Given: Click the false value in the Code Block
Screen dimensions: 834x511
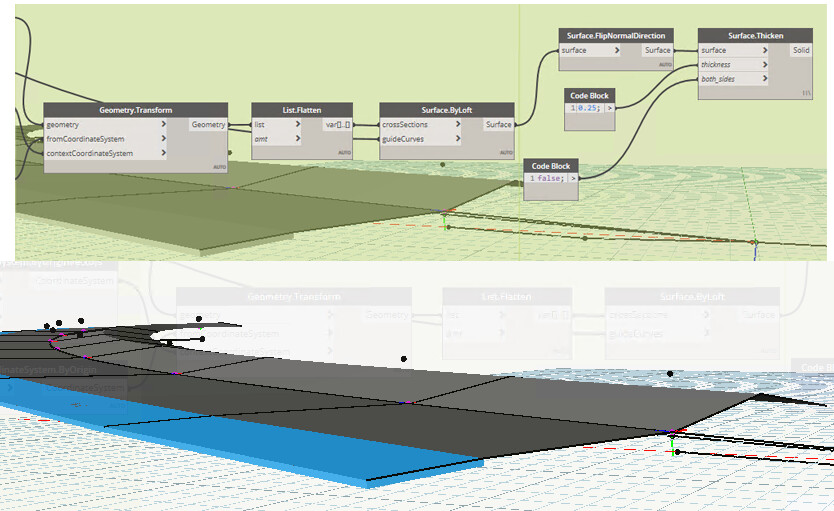Looking at the screenshot, I should pyautogui.click(x=550, y=178).
